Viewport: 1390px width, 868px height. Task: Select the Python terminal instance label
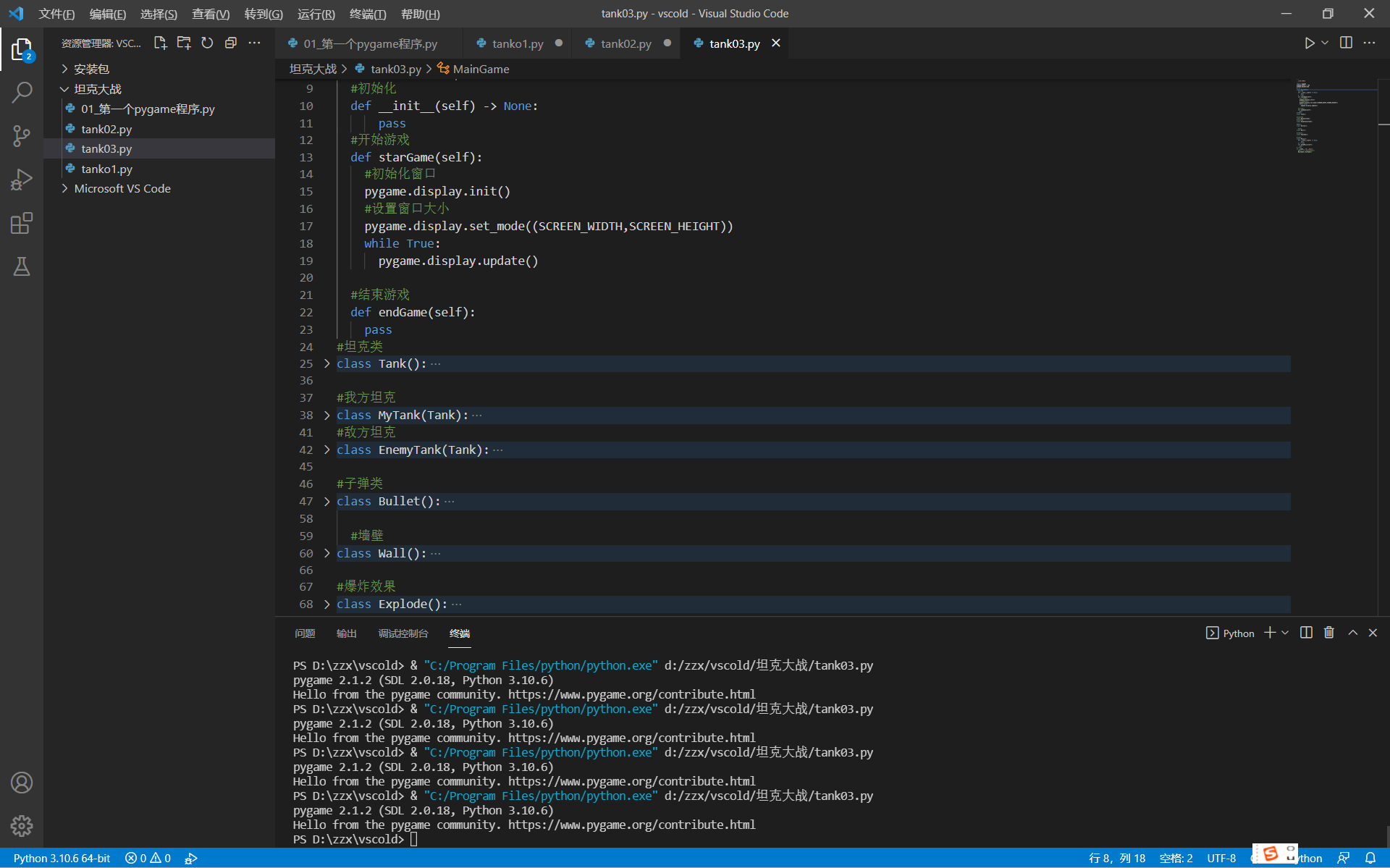pyautogui.click(x=1230, y=633)
